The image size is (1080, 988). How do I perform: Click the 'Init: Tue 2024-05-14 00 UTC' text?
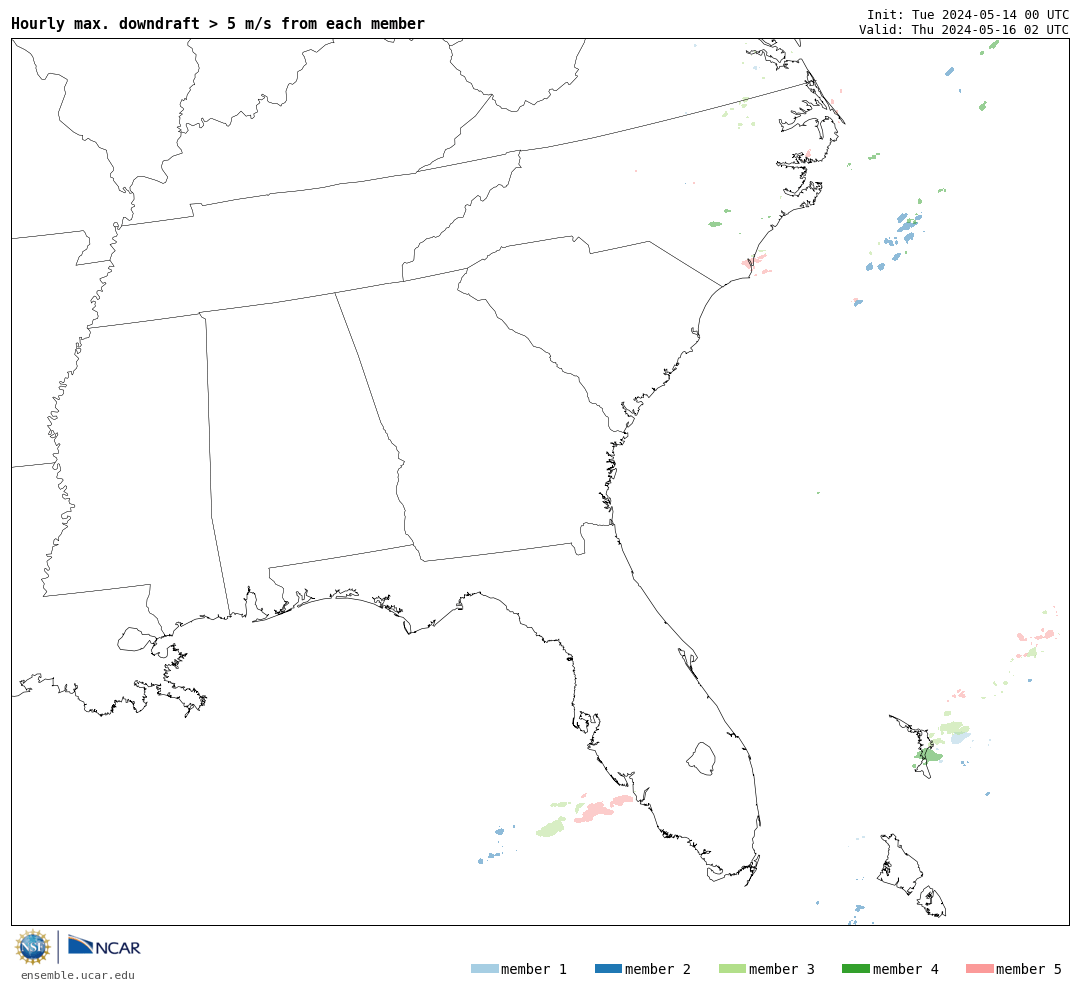point(968,15)
